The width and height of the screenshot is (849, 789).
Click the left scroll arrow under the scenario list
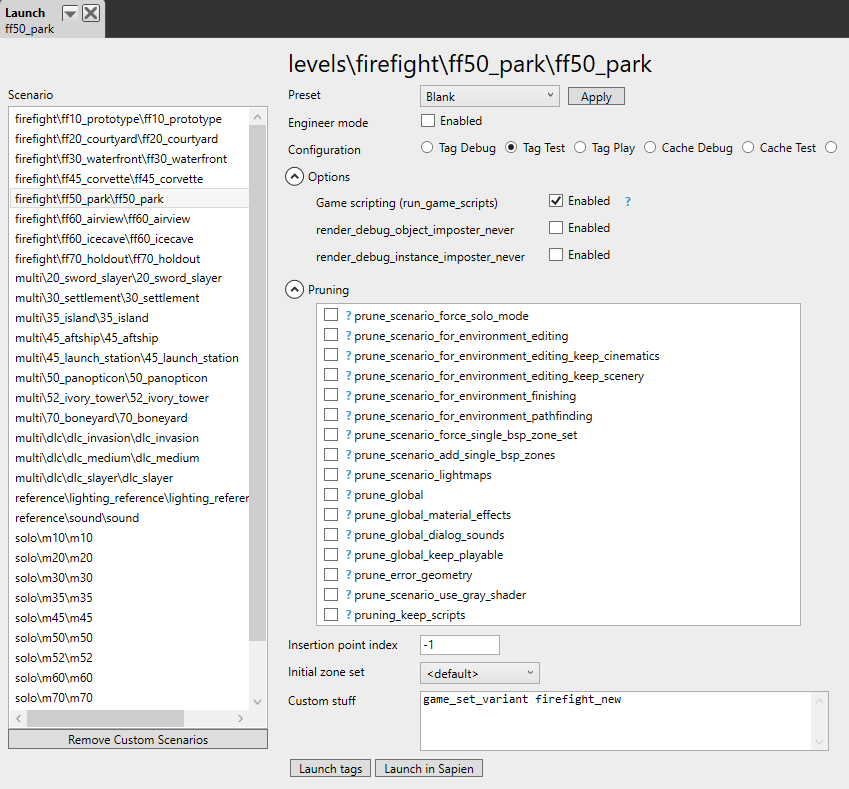click(17, 718)
